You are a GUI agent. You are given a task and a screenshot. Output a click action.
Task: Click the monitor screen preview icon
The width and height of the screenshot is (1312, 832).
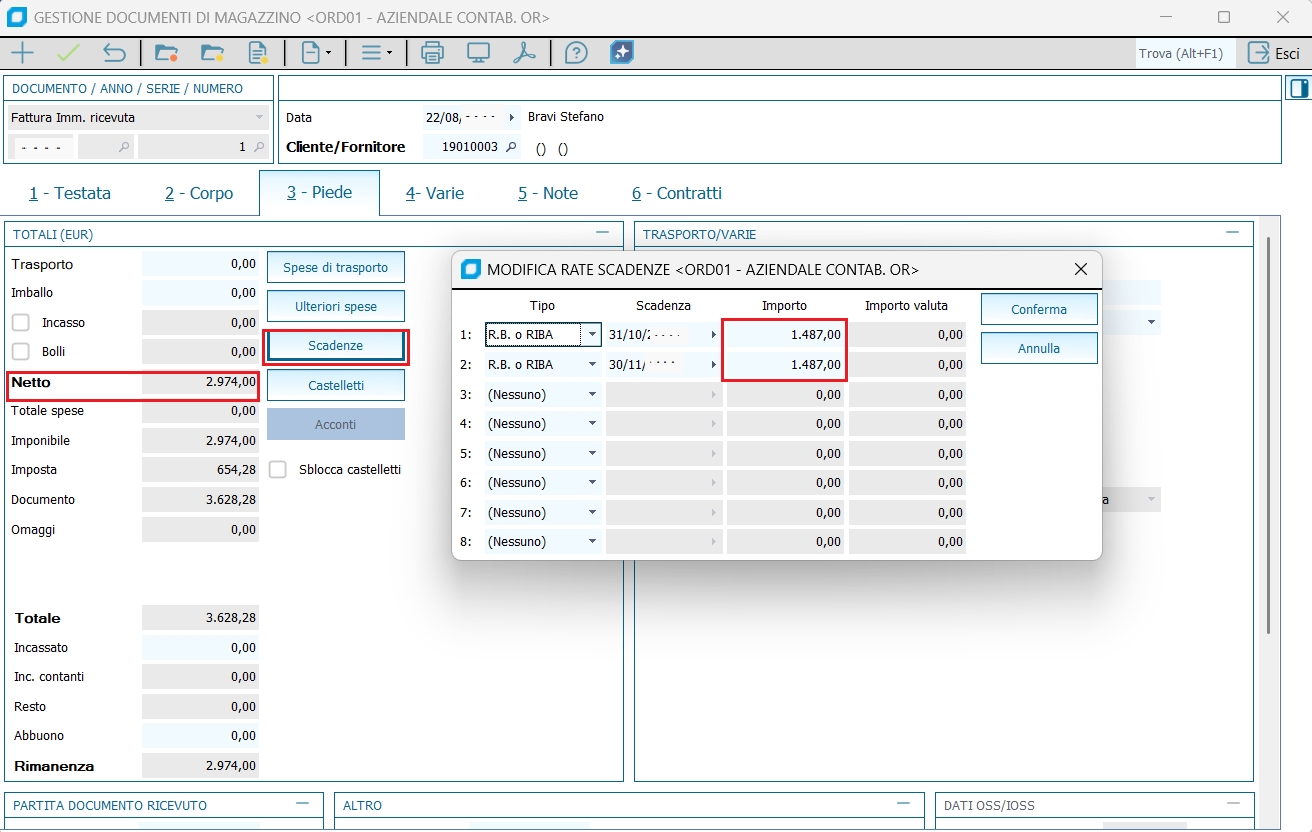coord(478,53)
